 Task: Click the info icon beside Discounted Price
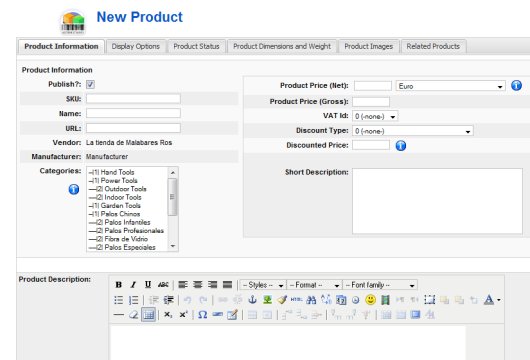coord(401,146)
